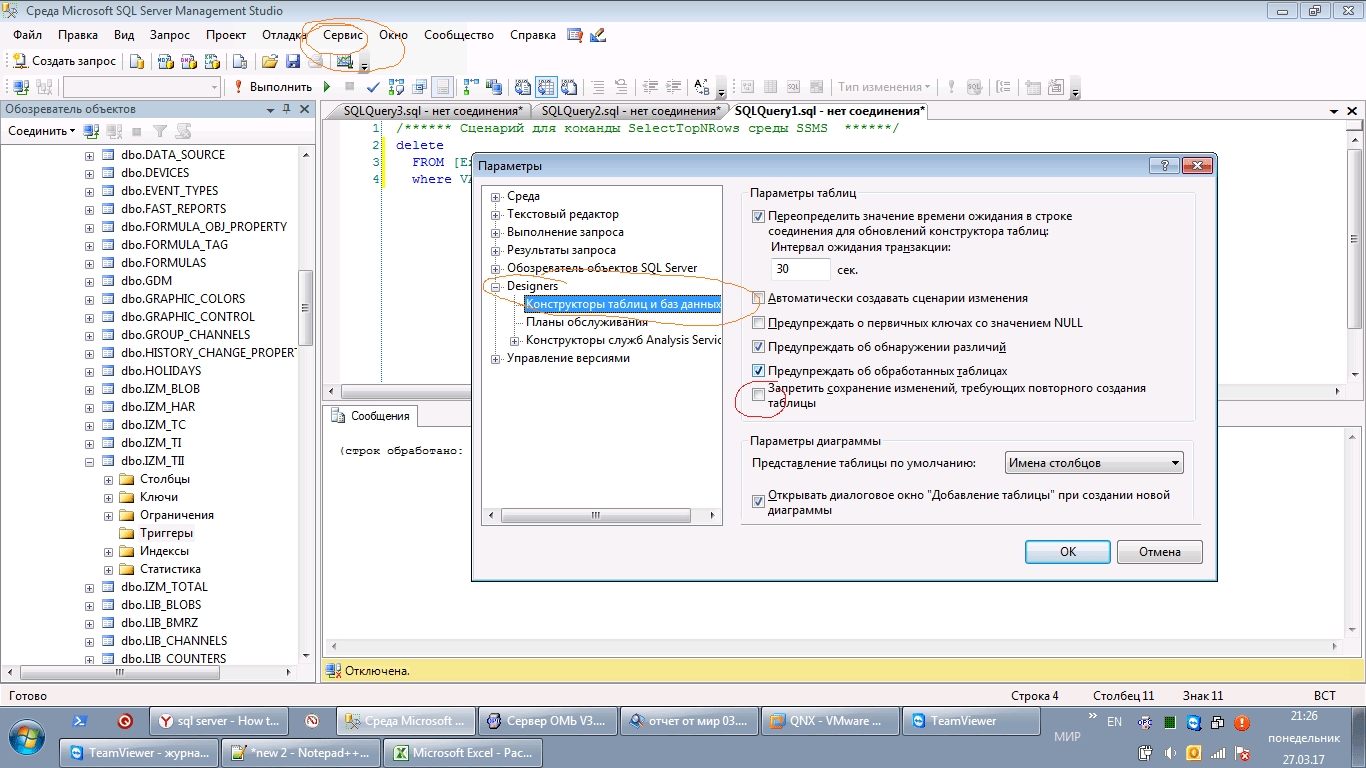1366x768 pixels.
Task: Click the Connect database icon in Object Explorer
Action: [x=89, y=130]
